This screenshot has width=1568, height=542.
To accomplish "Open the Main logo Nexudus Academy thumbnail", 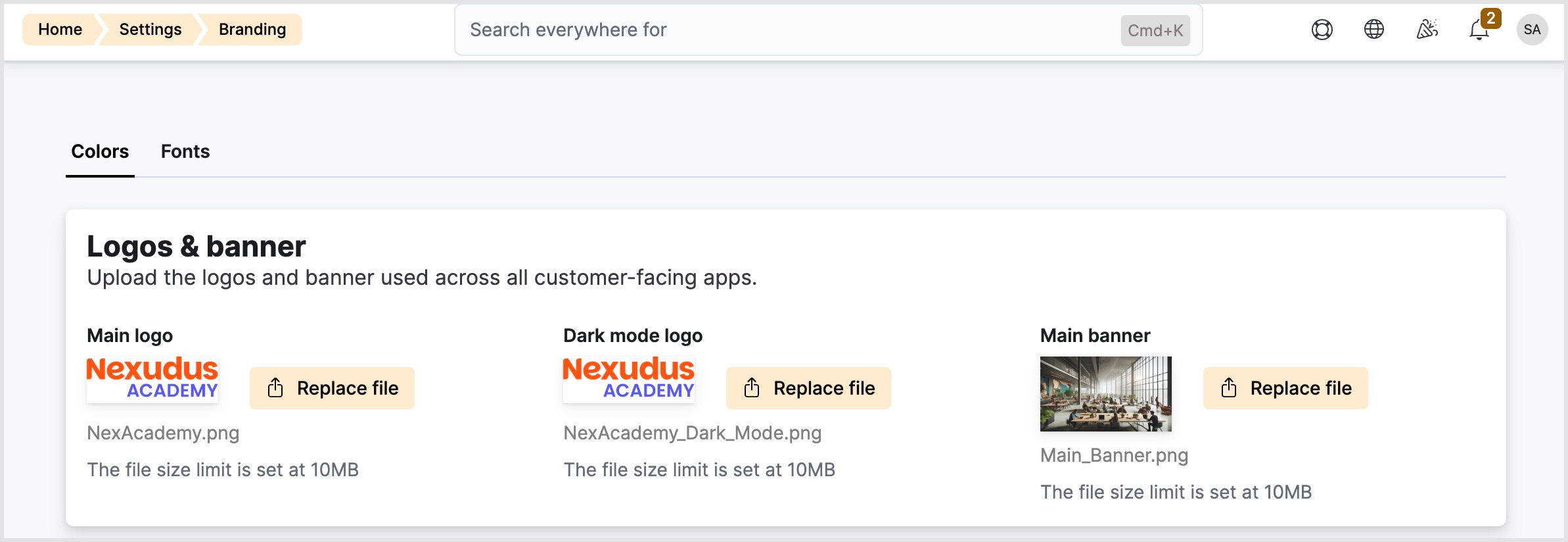I will point(152,380).
